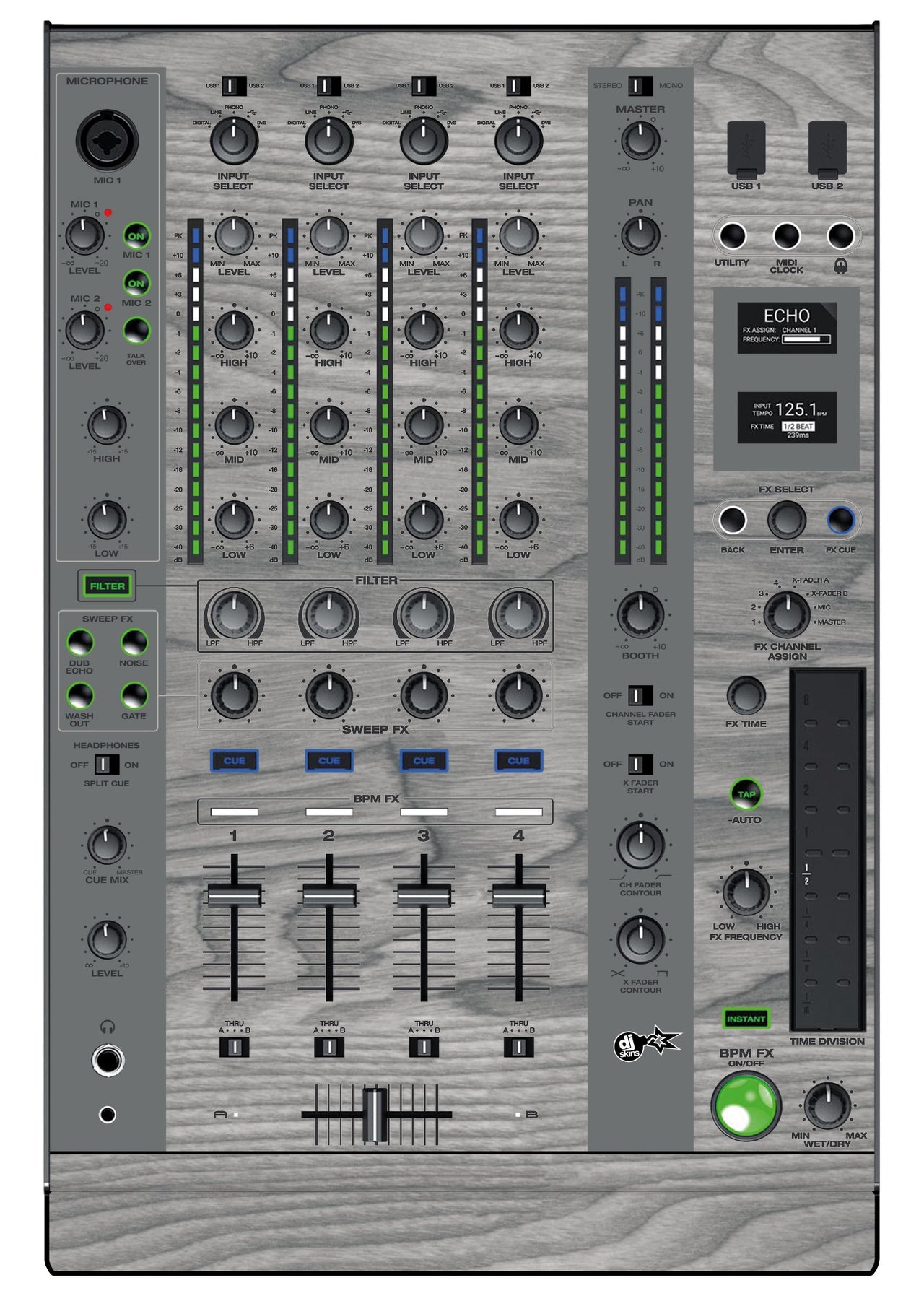Click the Cue Mix knob
Image resolution: width=924 pixels, height=1314 pixels.
click(107, 845)
